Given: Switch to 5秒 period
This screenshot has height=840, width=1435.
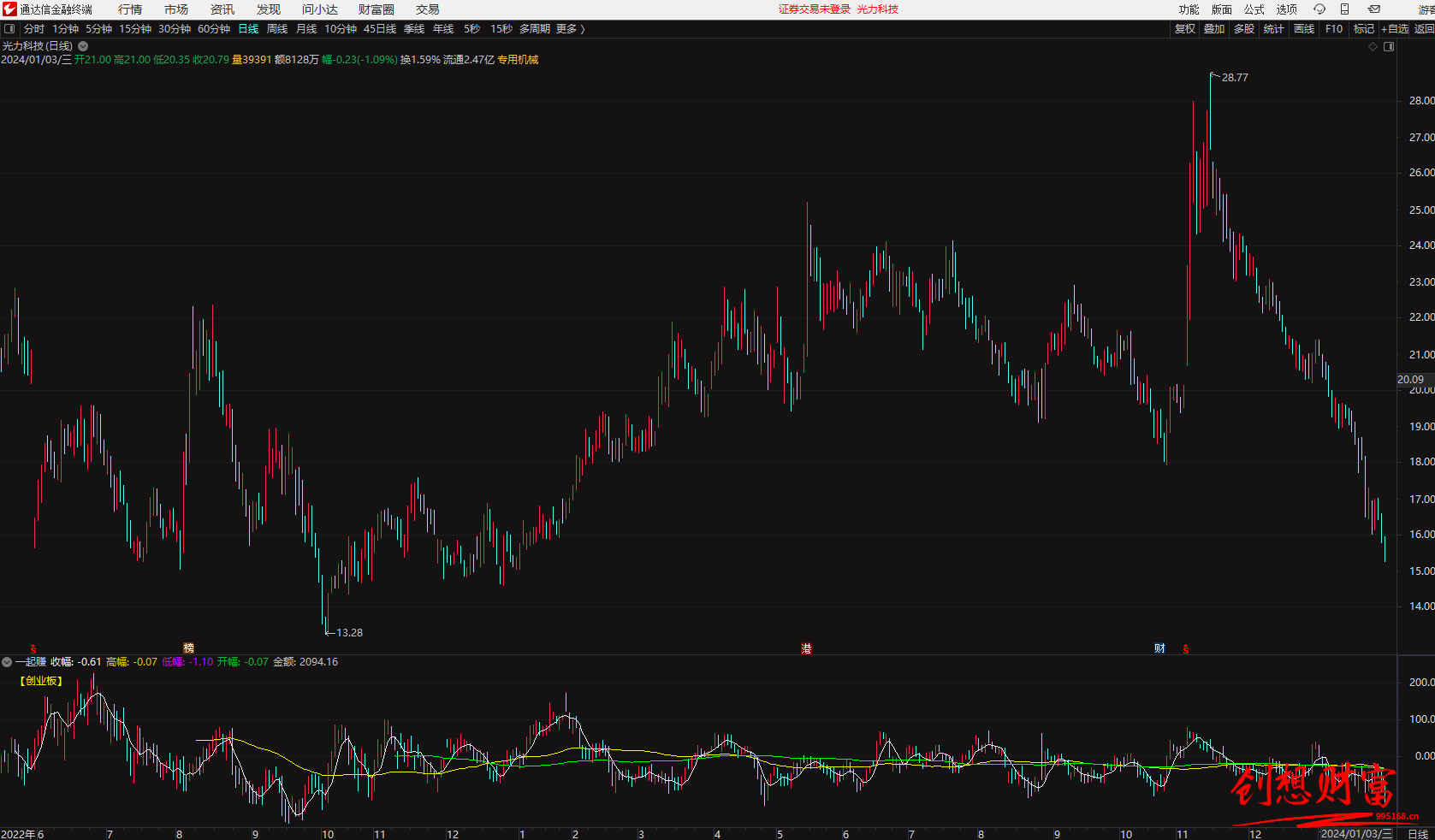Looking at the screenshot, I should [472, 29].
